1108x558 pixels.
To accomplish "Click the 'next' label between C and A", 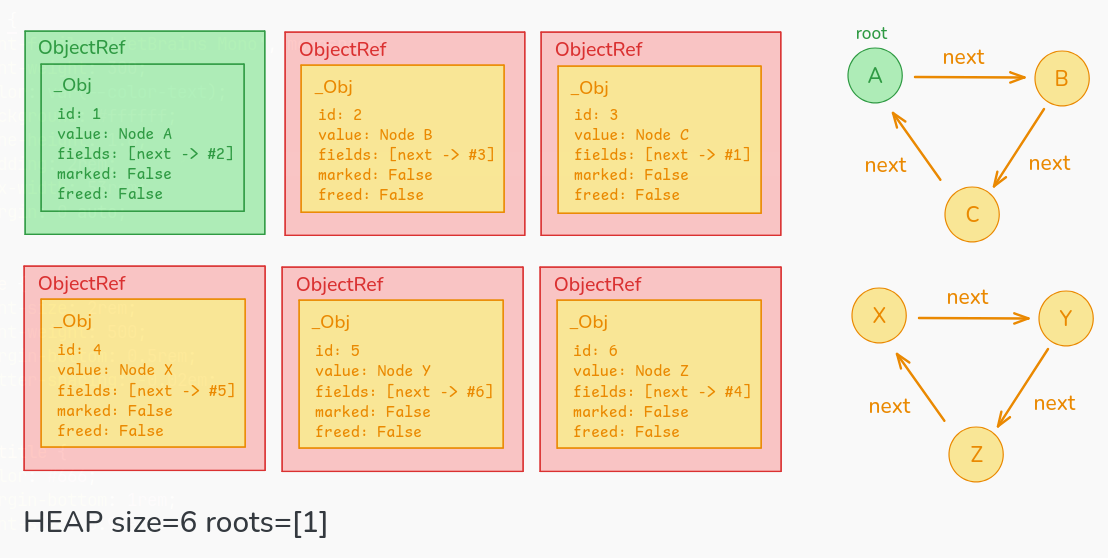I will pos(885,165).
